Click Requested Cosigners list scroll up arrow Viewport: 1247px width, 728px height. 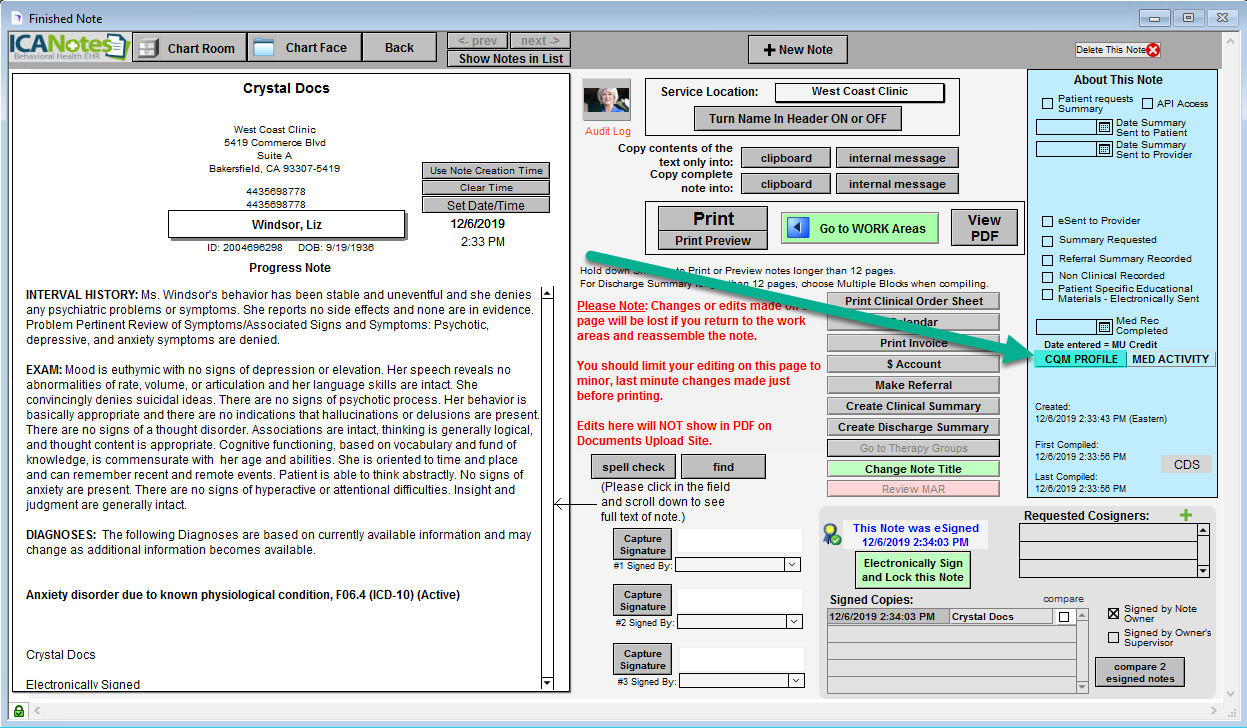(1204, 533)
